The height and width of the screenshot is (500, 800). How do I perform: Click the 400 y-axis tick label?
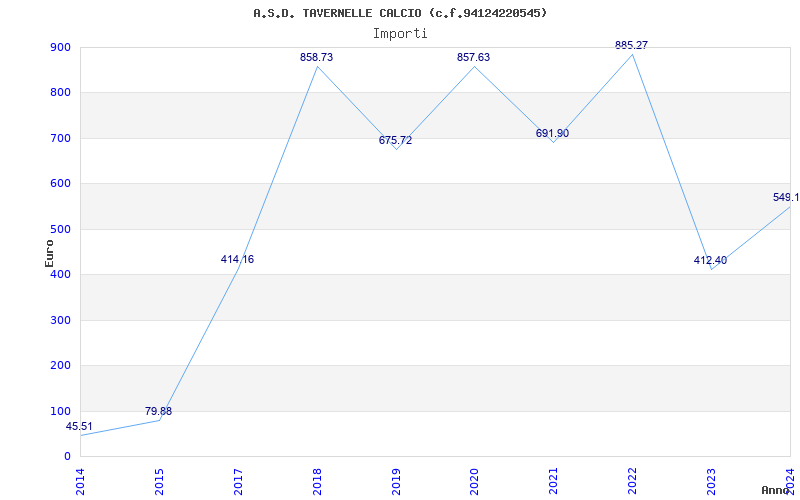[60, 274]
